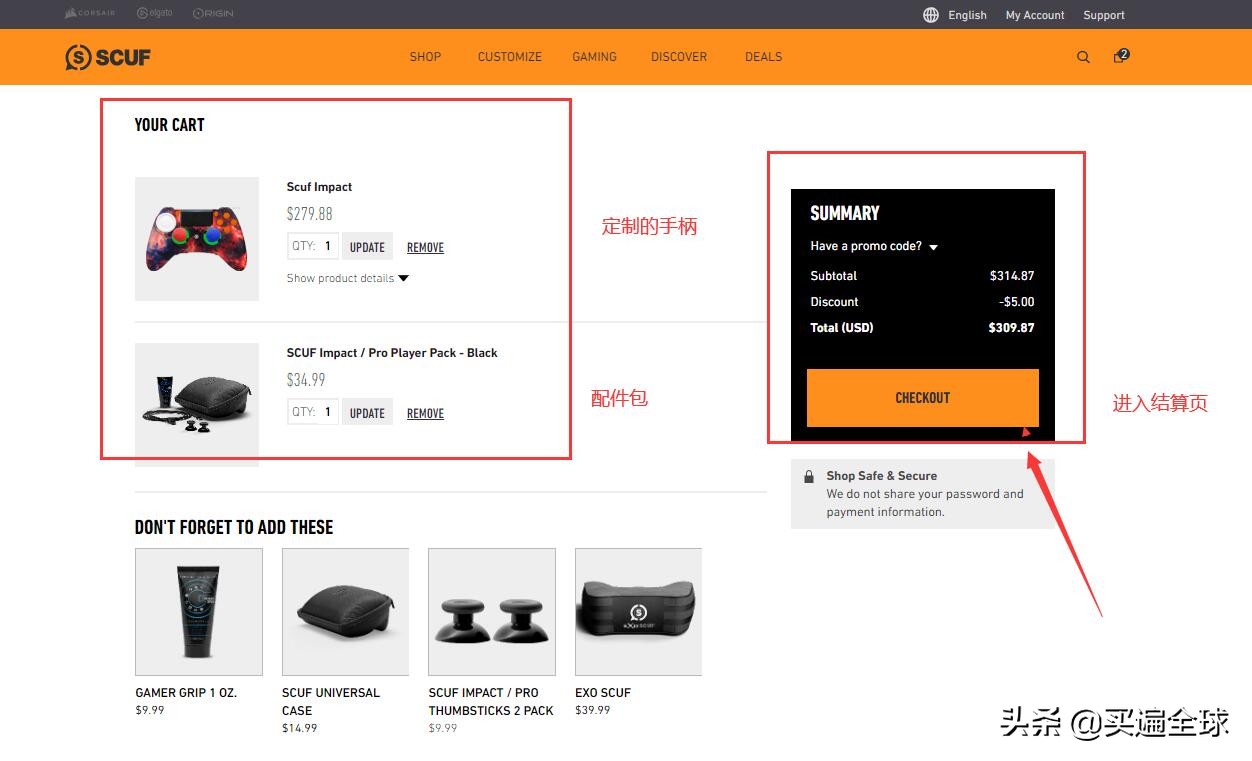Open the SHOP menu
This screenshot has width=1252, height=761.
[425, 57]
